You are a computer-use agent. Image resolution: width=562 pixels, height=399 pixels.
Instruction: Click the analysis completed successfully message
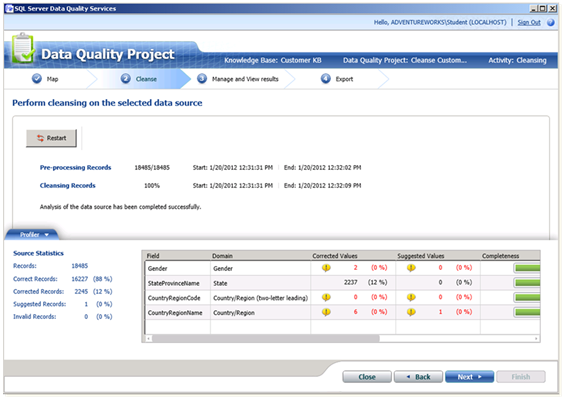(x=120, y=206)
